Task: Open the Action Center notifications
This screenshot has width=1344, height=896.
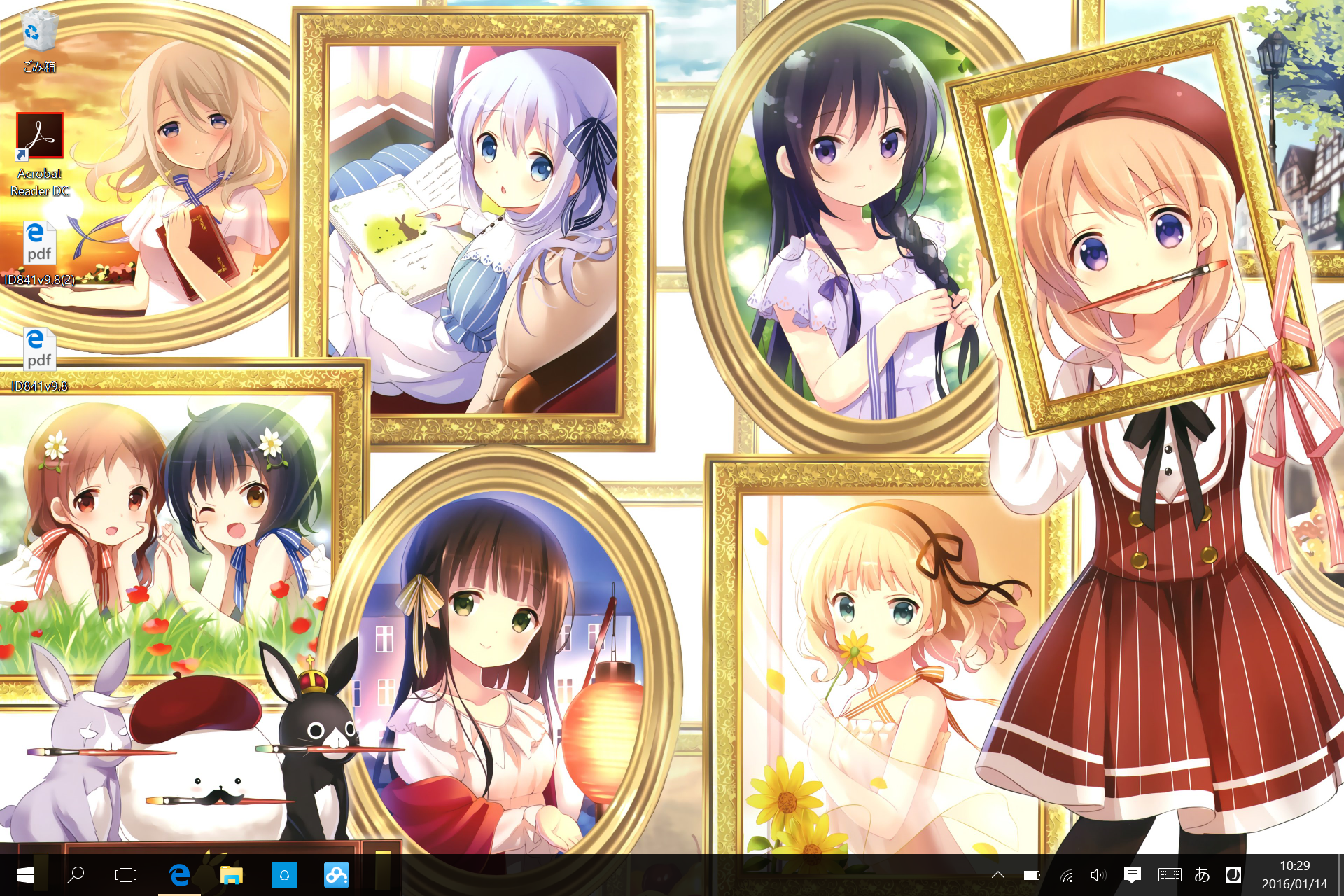Action: point(1132,875)
